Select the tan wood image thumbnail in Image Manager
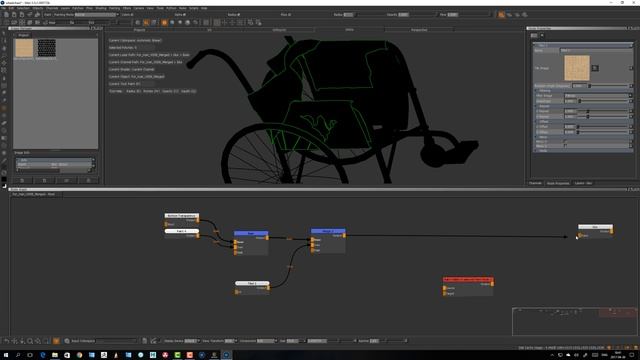The width and height of the screenshot is (640, 360). point(24,48)
